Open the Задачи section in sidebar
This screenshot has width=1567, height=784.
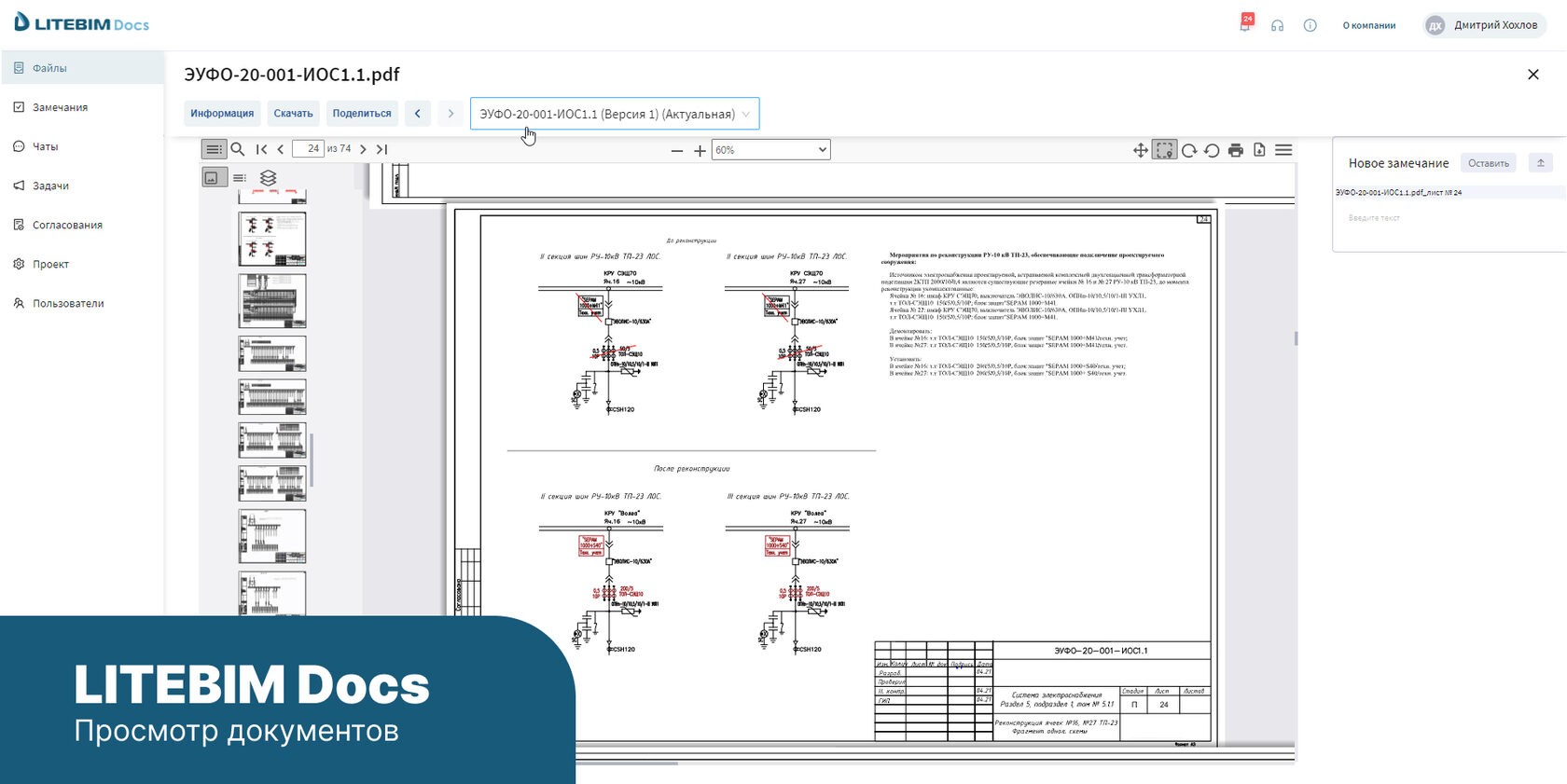pos(82,186)
